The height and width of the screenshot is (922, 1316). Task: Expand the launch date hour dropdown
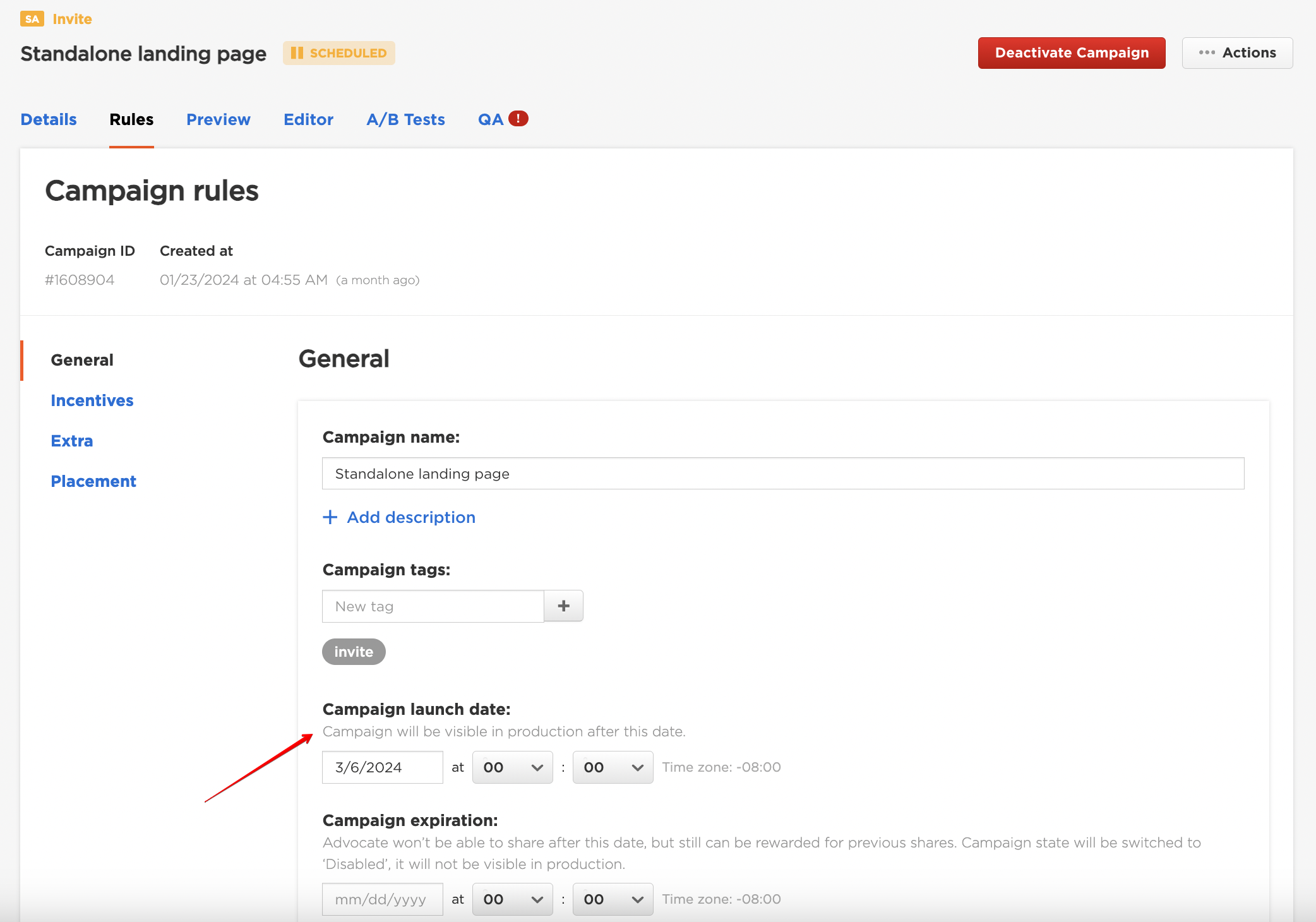512,767
